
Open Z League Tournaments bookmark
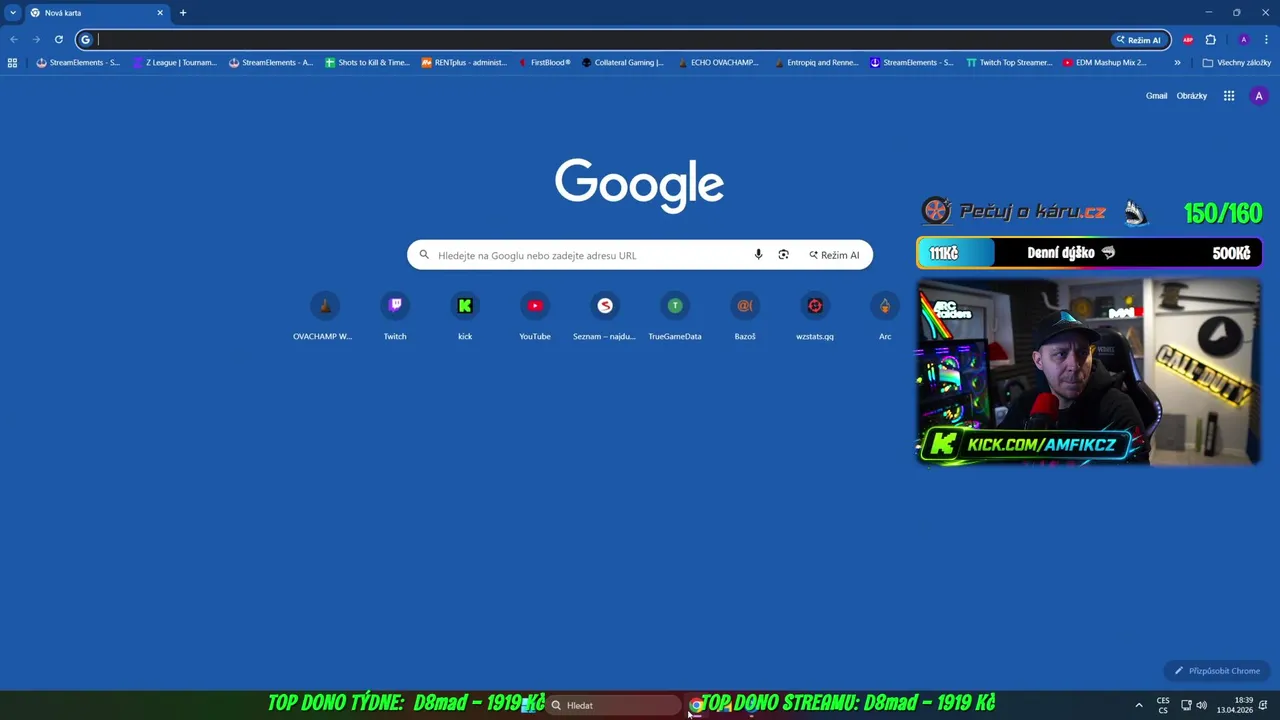pyautogui.click(x=175, y=62)
